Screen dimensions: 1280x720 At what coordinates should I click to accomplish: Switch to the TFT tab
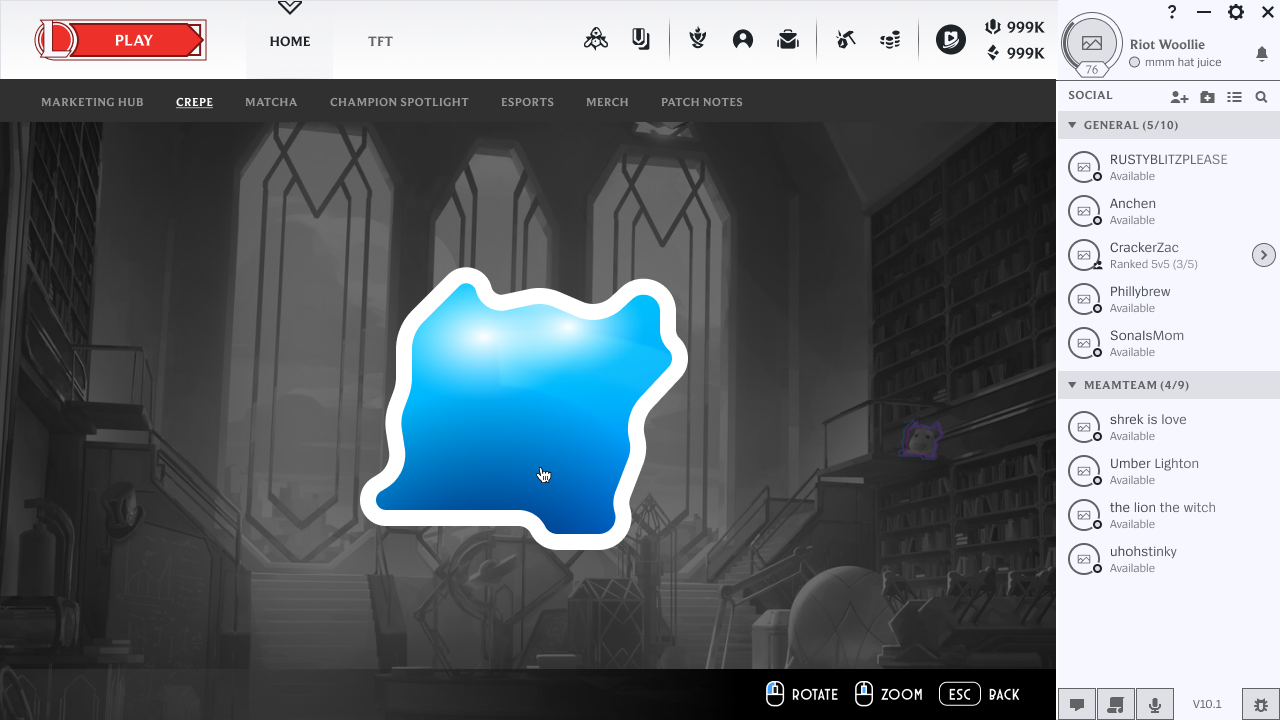pos(380,41)
